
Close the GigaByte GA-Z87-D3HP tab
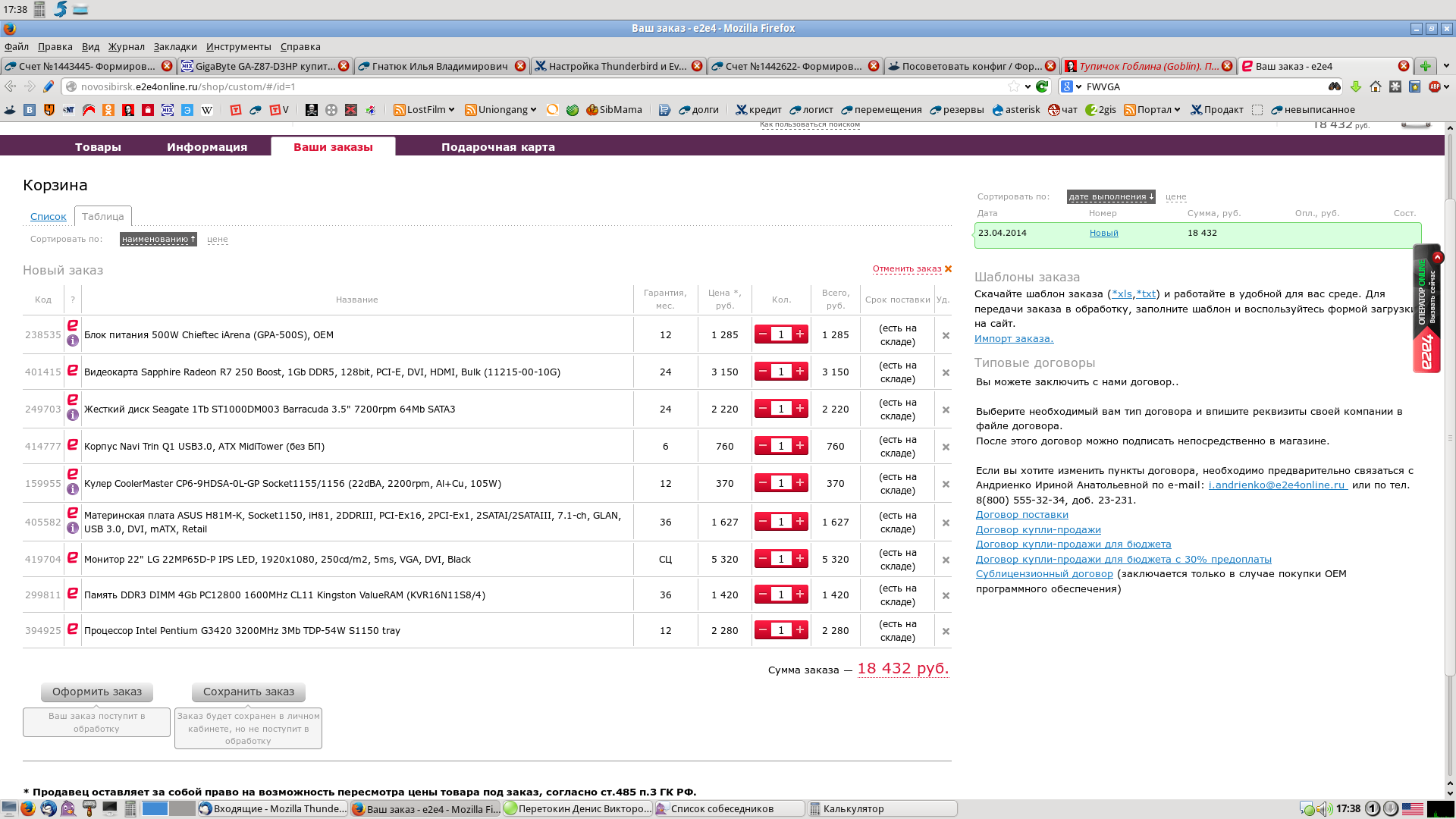[x=344, y=66]
